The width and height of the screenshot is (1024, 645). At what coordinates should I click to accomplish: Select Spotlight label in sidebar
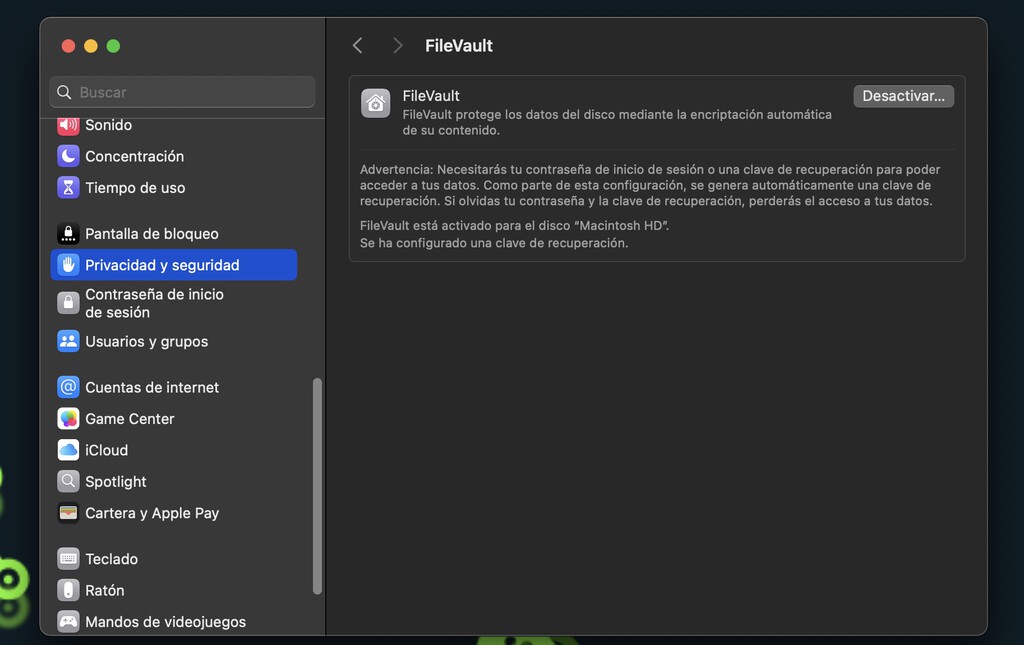tap(116, 482)
